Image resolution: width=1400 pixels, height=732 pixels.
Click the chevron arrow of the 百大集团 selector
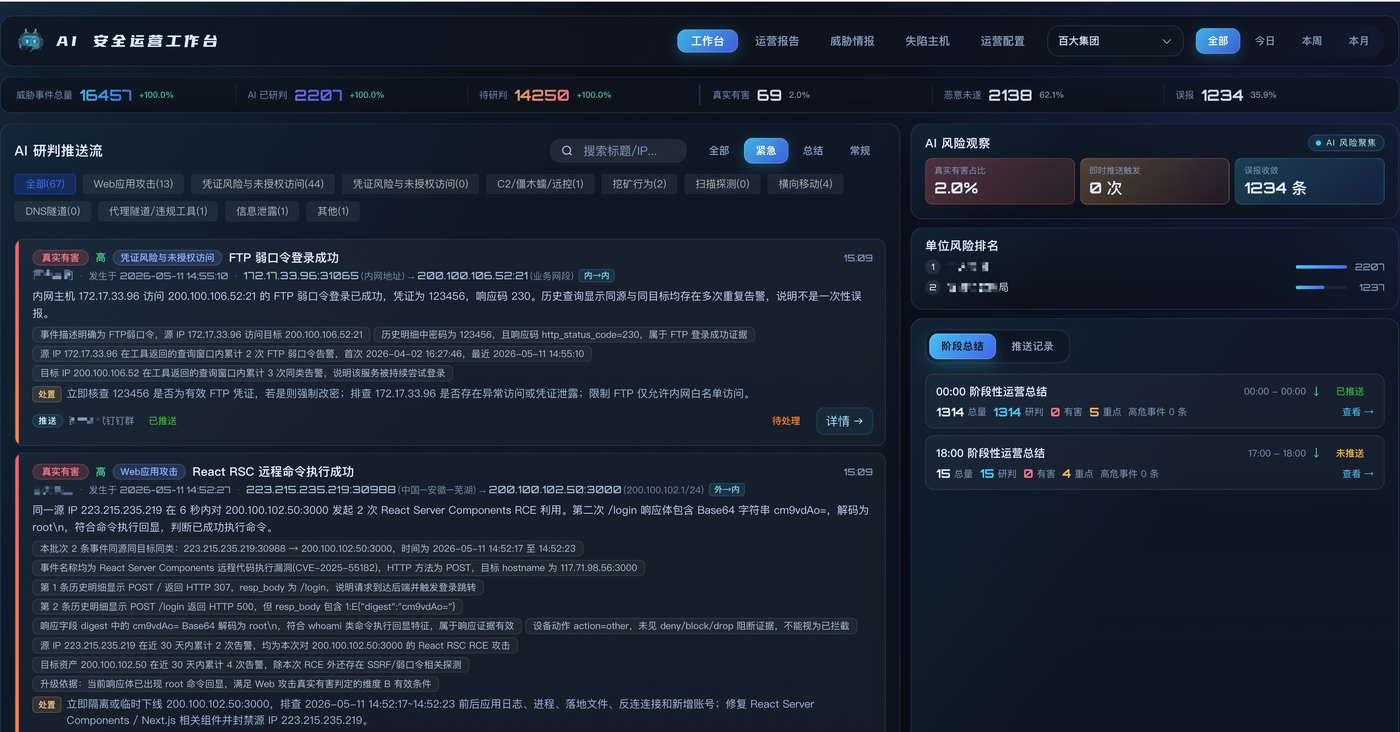1166,41
